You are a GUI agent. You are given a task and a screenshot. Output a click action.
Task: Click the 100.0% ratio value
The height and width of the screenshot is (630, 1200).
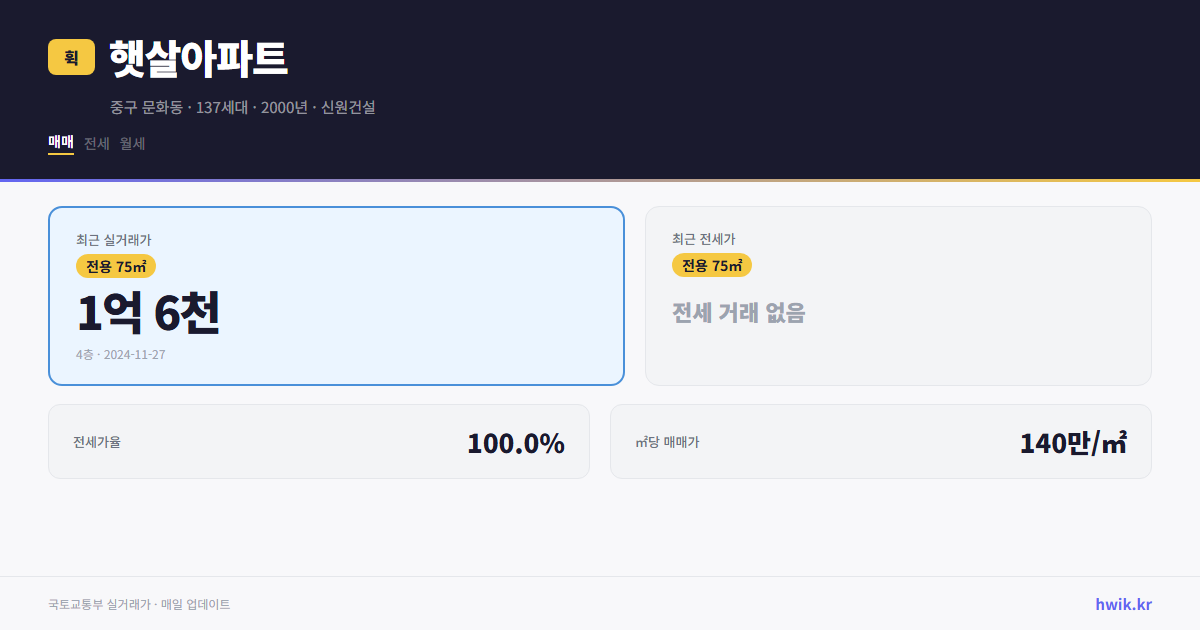(516, 443)
